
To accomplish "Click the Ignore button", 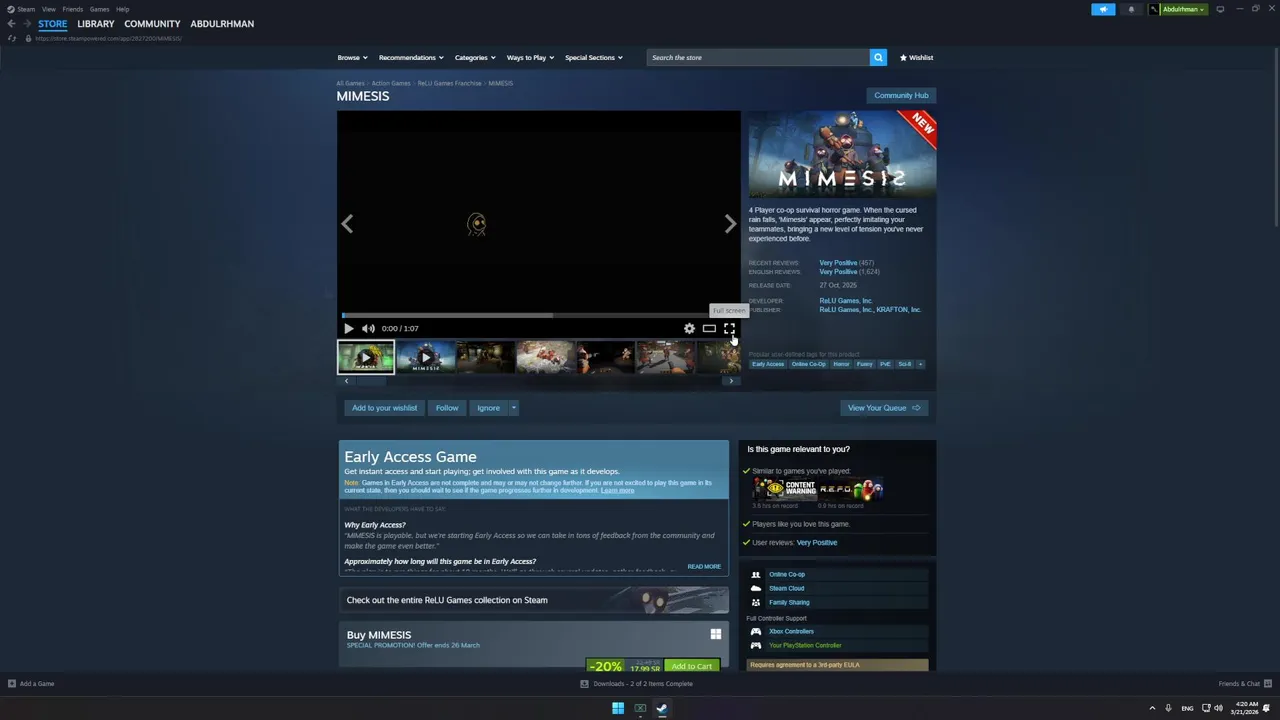I will click(488, 408).
